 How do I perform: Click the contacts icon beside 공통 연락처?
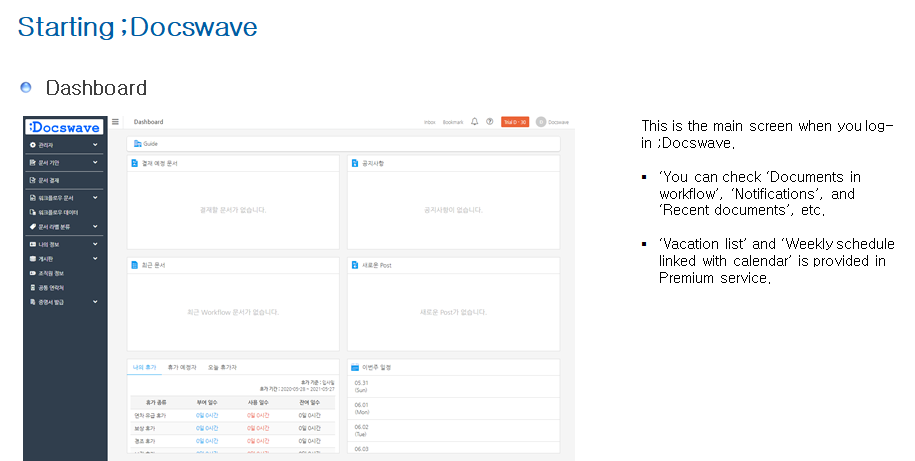(x=33, y=287)
